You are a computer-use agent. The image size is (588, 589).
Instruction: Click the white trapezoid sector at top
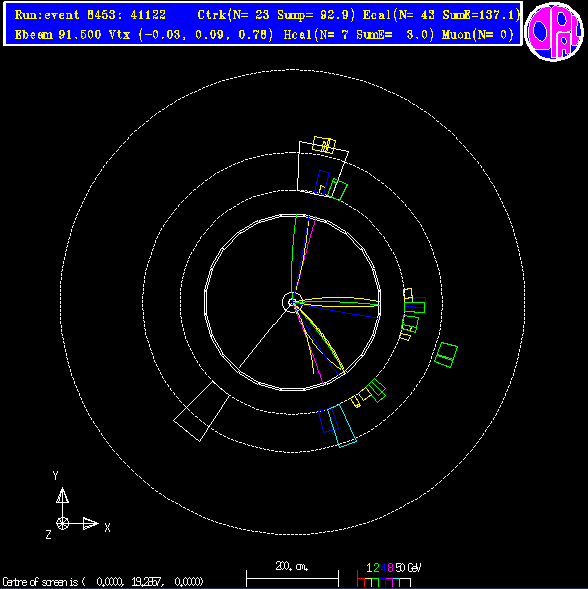click(322, 168)
